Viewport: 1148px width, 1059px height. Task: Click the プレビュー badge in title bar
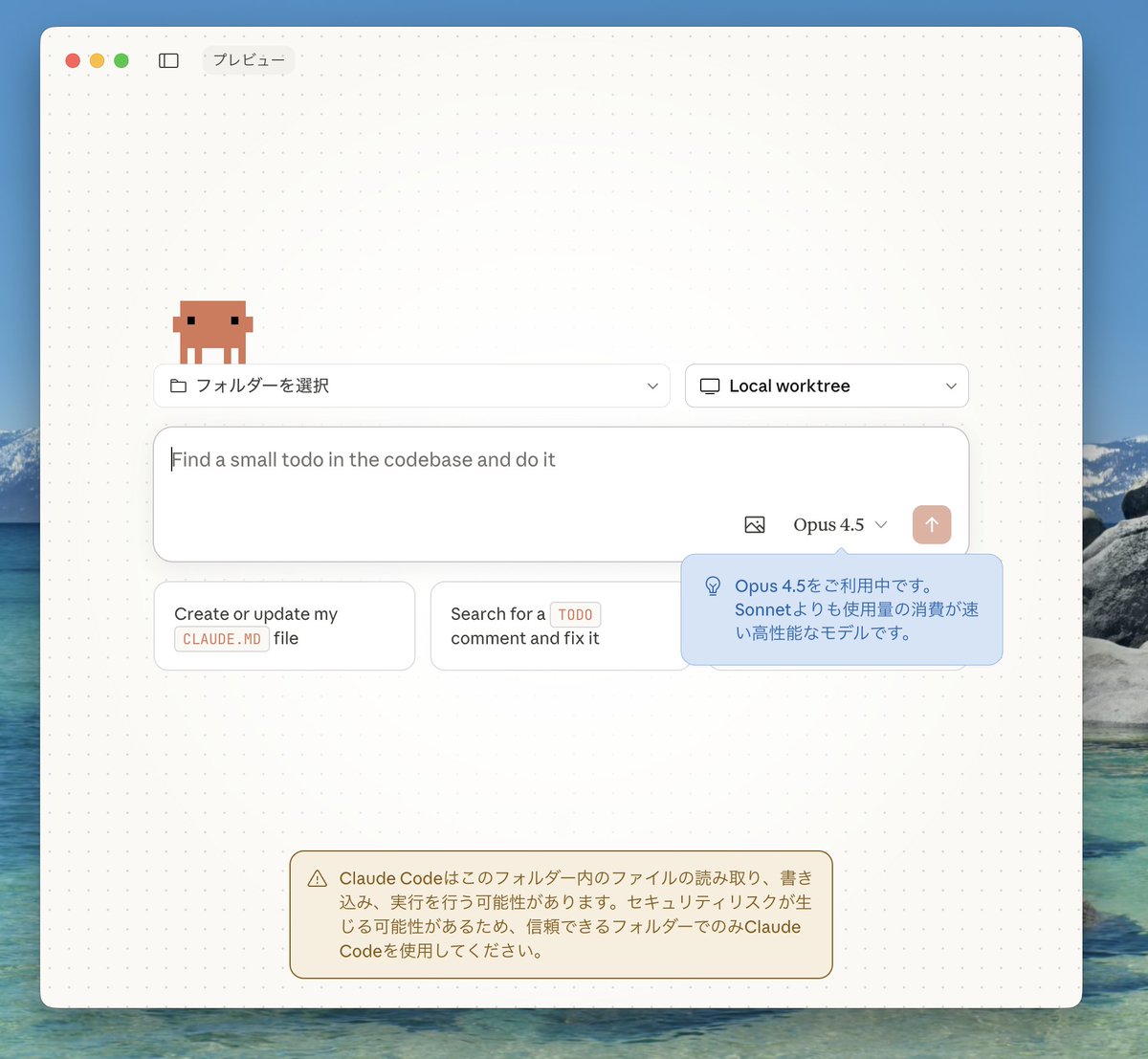[x=249, y=60]
